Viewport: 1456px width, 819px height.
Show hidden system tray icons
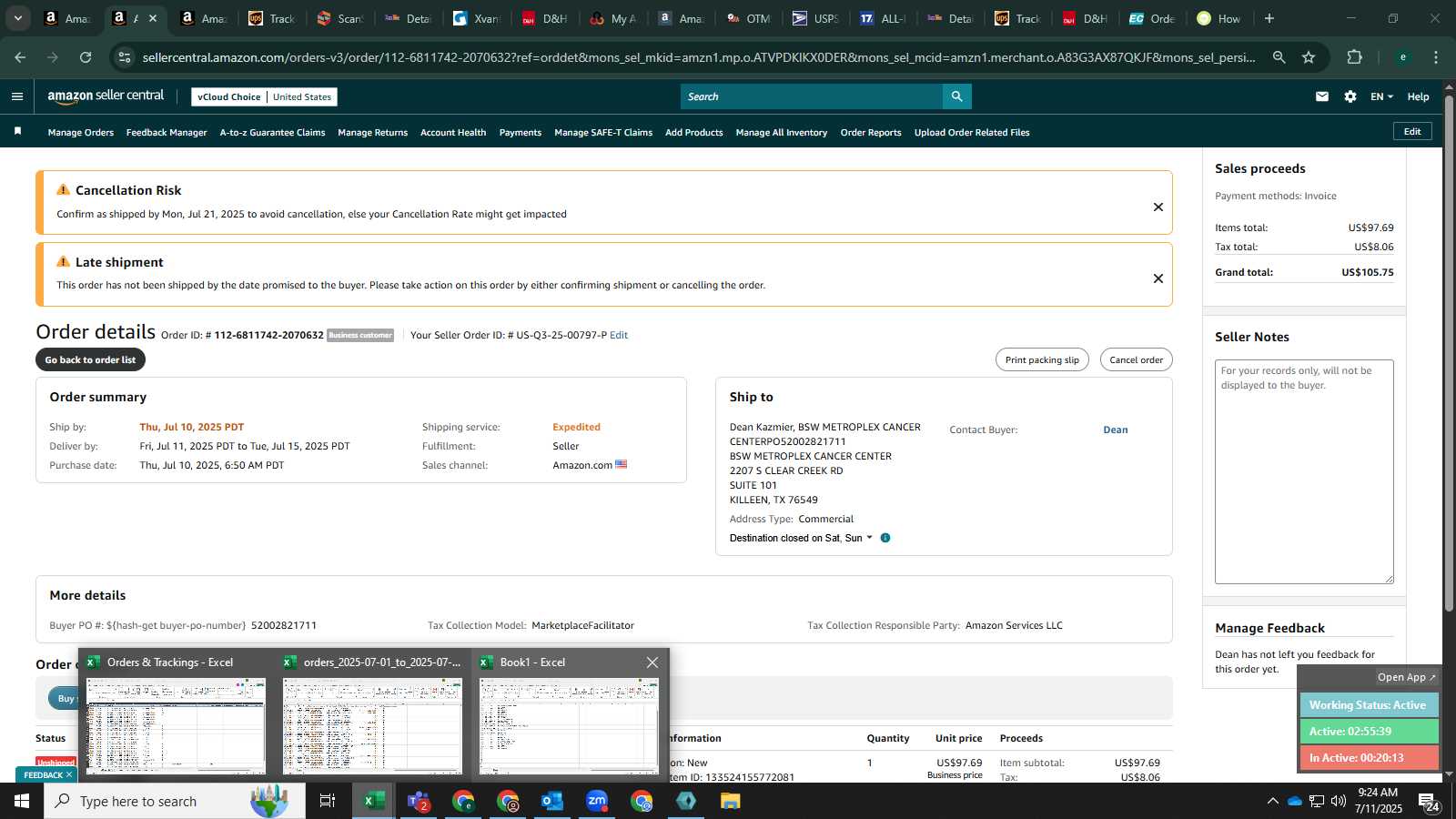(x=1272, y=801)
